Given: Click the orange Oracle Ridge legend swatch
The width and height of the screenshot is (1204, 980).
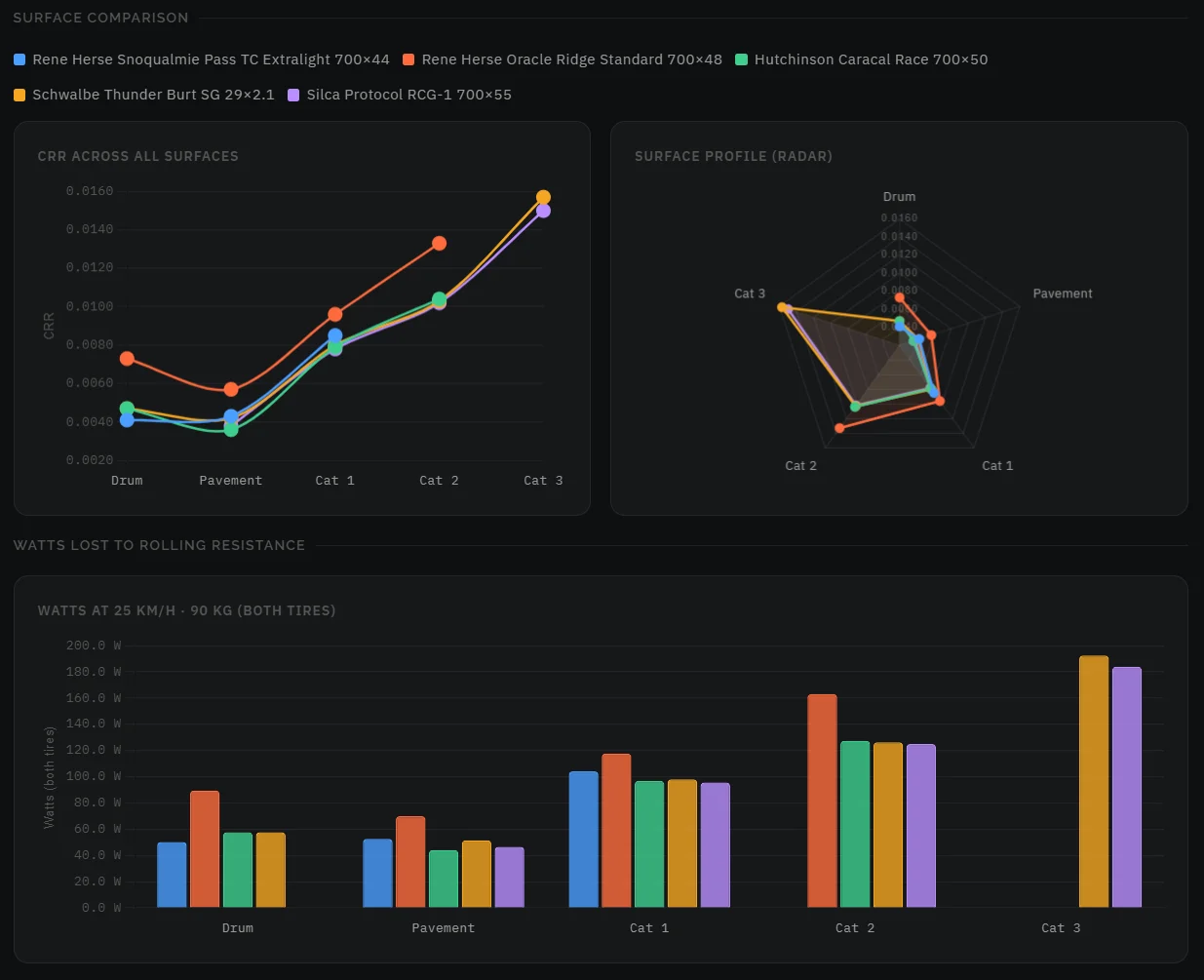Looking at the screenshot, I should point(408,59).
